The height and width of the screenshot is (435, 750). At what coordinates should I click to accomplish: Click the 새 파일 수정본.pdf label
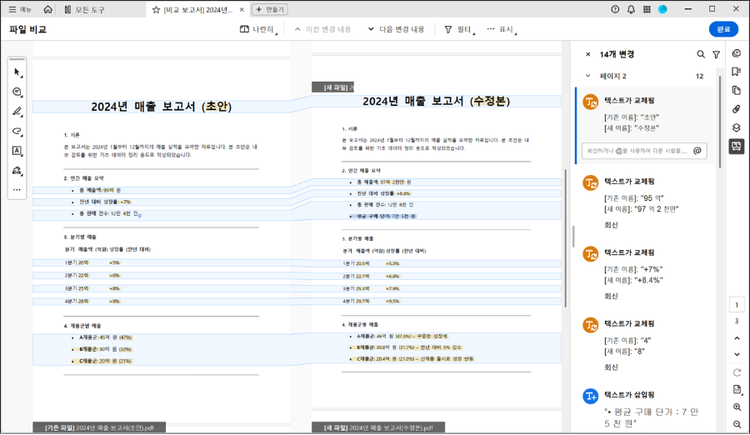[378, 427]
